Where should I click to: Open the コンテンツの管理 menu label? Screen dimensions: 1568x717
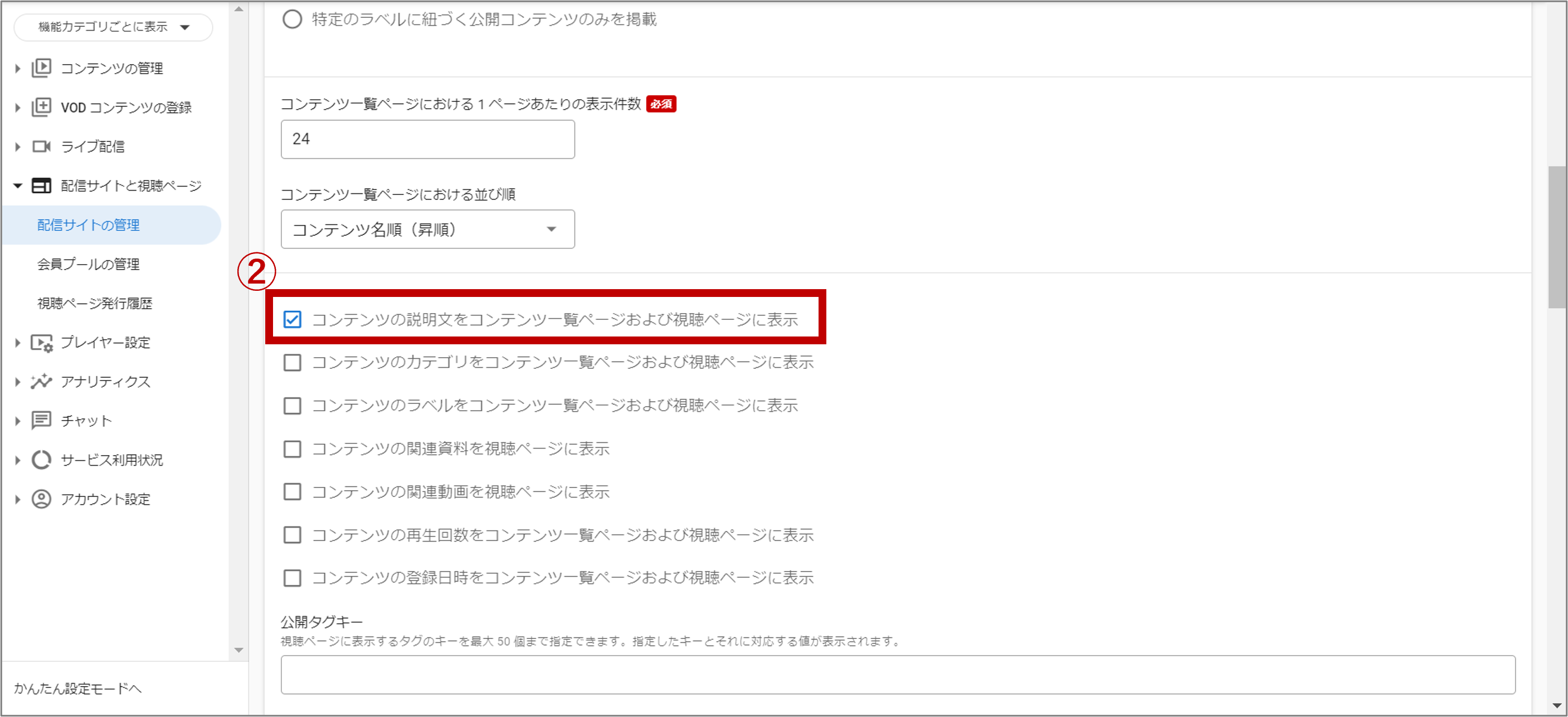point(112,68)
